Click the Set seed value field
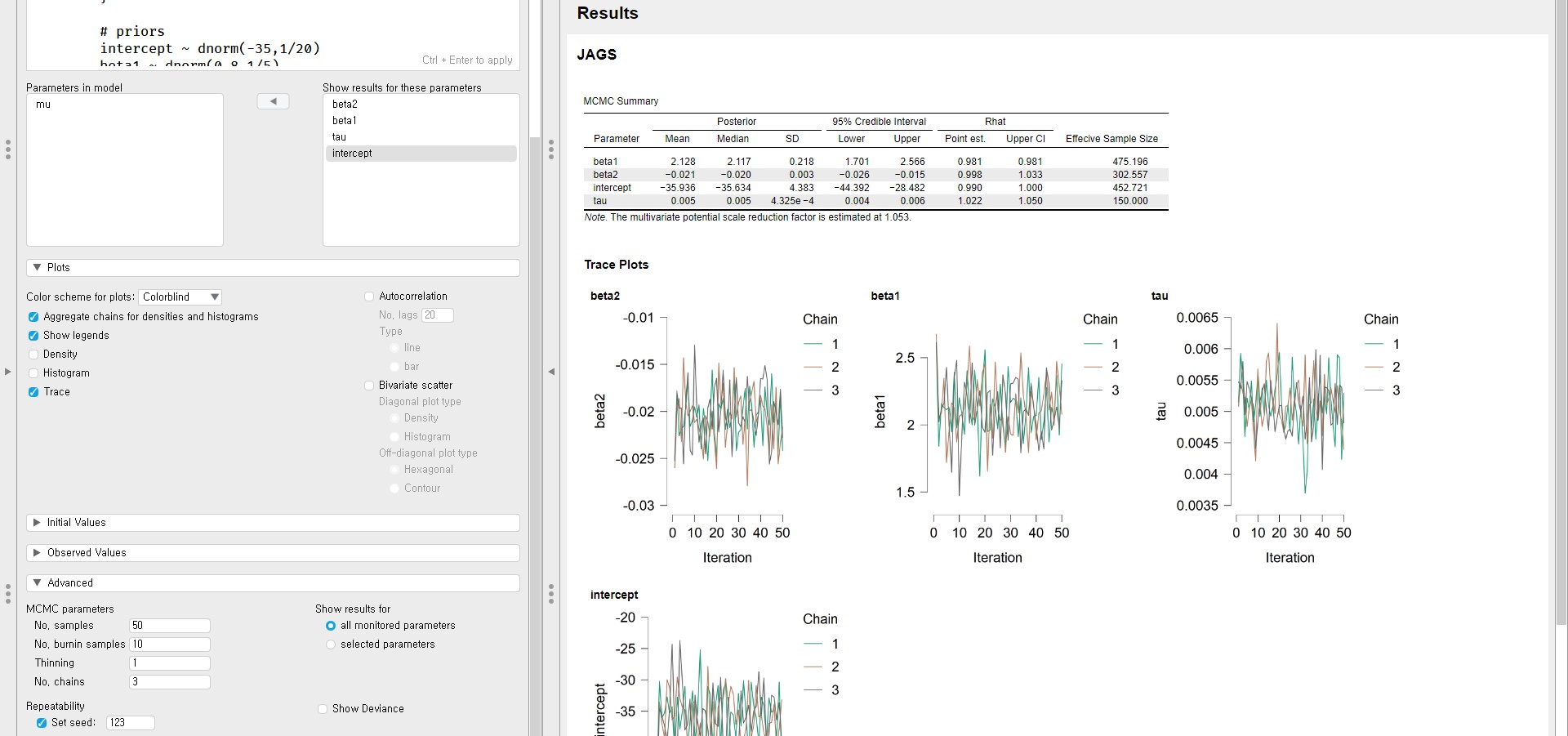 130,723
